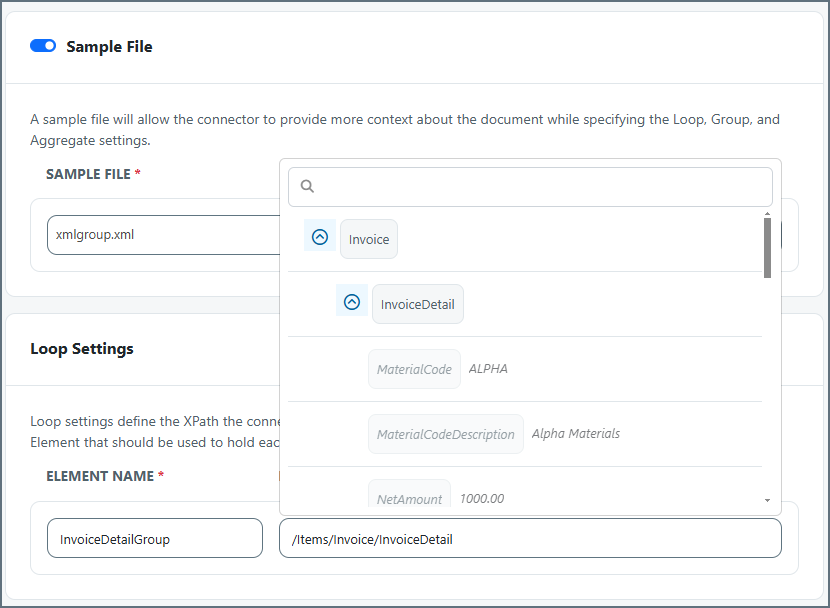Collapse the InvoiceDetail node chevron
Image resolution: width=830 pixels, height=608 pixels.
(x=352, y=302)
